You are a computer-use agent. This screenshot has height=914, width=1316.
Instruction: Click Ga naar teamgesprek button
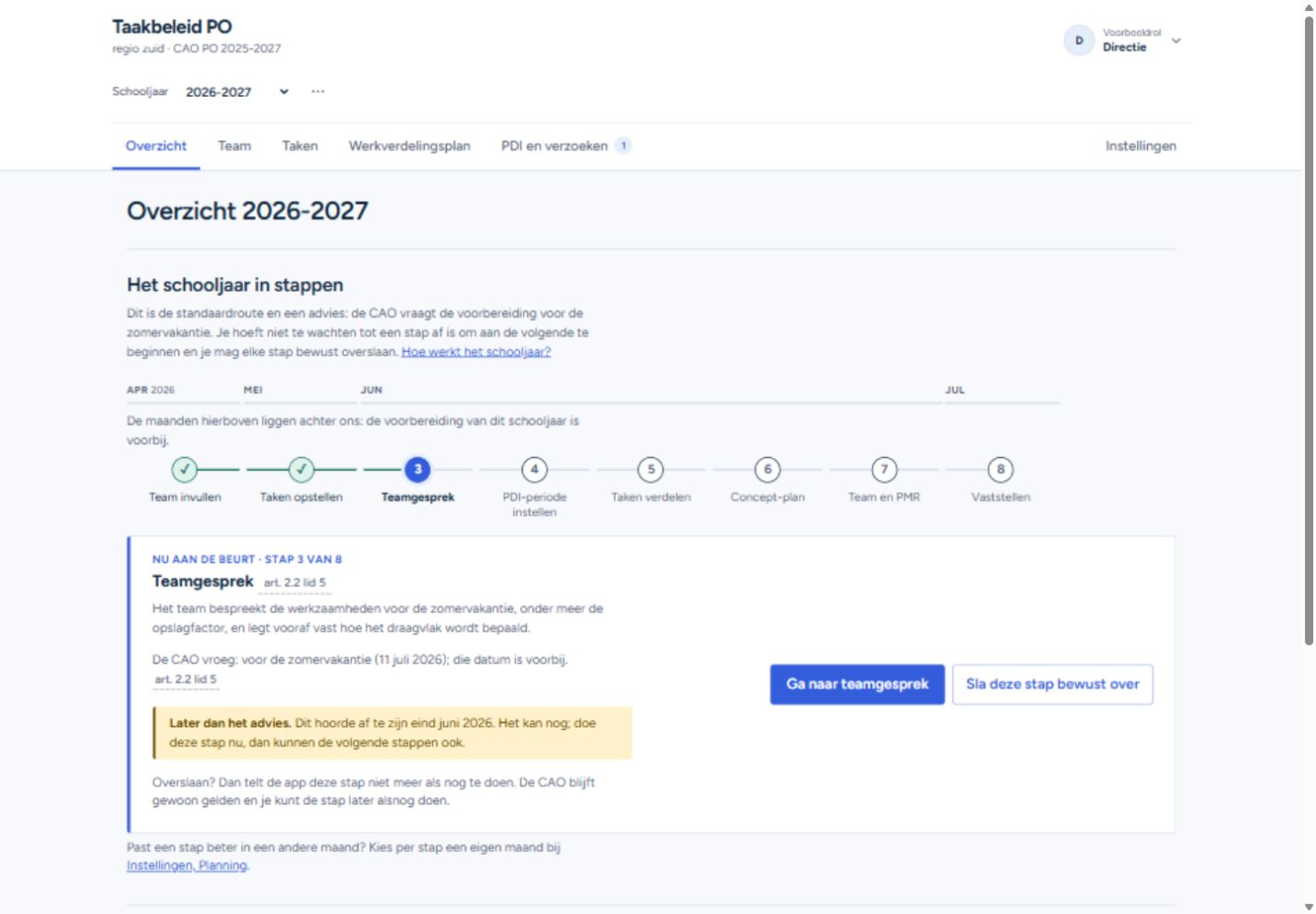pos(857,684)
